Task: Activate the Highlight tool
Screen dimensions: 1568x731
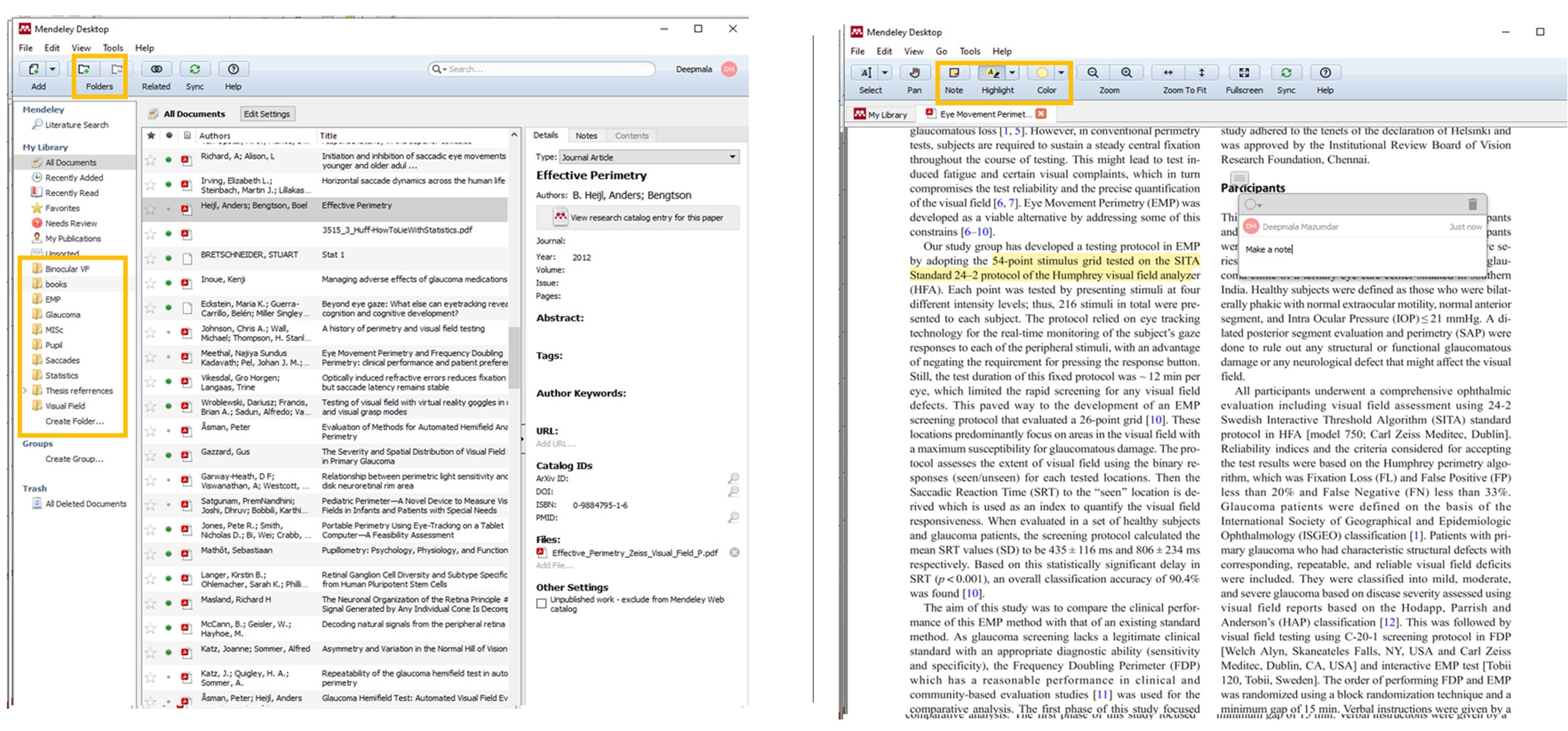Action: tap(993, 73)
